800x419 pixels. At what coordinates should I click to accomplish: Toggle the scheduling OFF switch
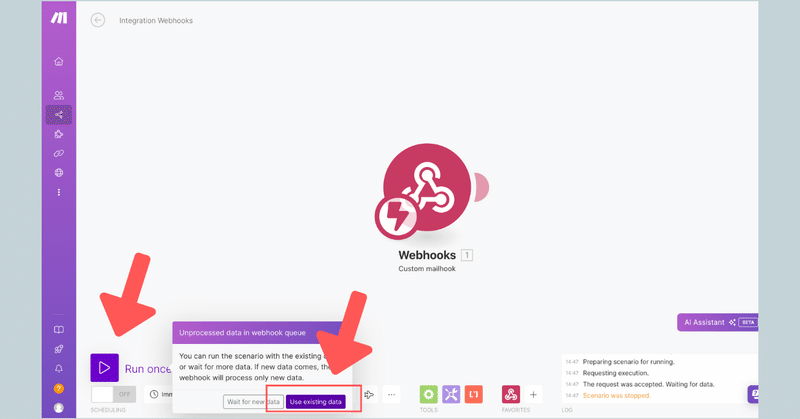click(x=113, y=394)
